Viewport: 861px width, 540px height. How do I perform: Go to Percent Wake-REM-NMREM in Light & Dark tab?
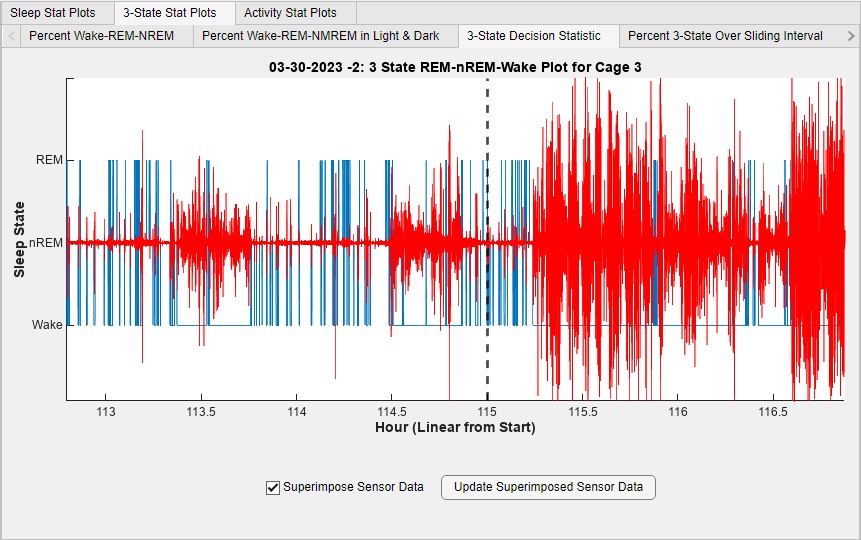pyautogui.click(x=321, y=36)
